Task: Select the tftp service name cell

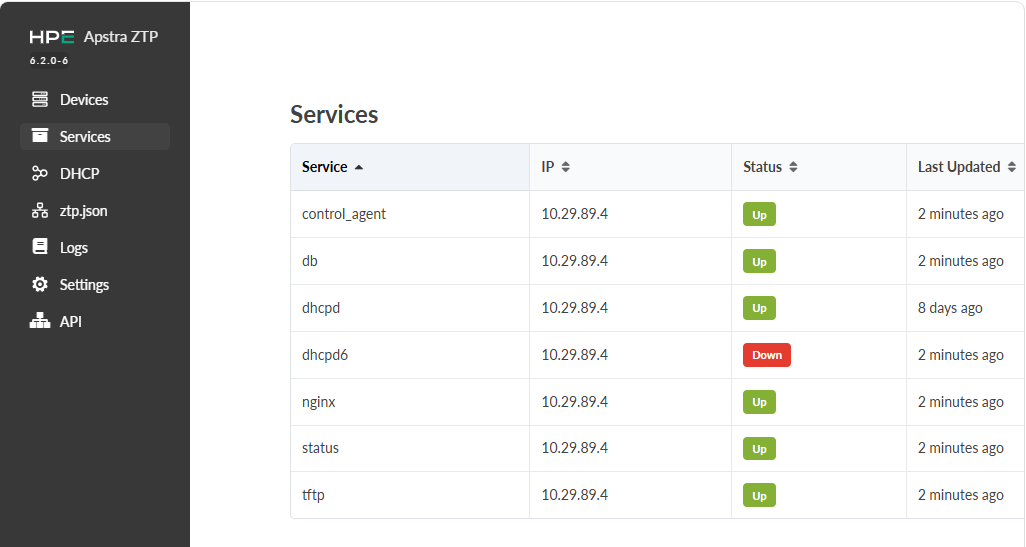Action: click(410, 495)
